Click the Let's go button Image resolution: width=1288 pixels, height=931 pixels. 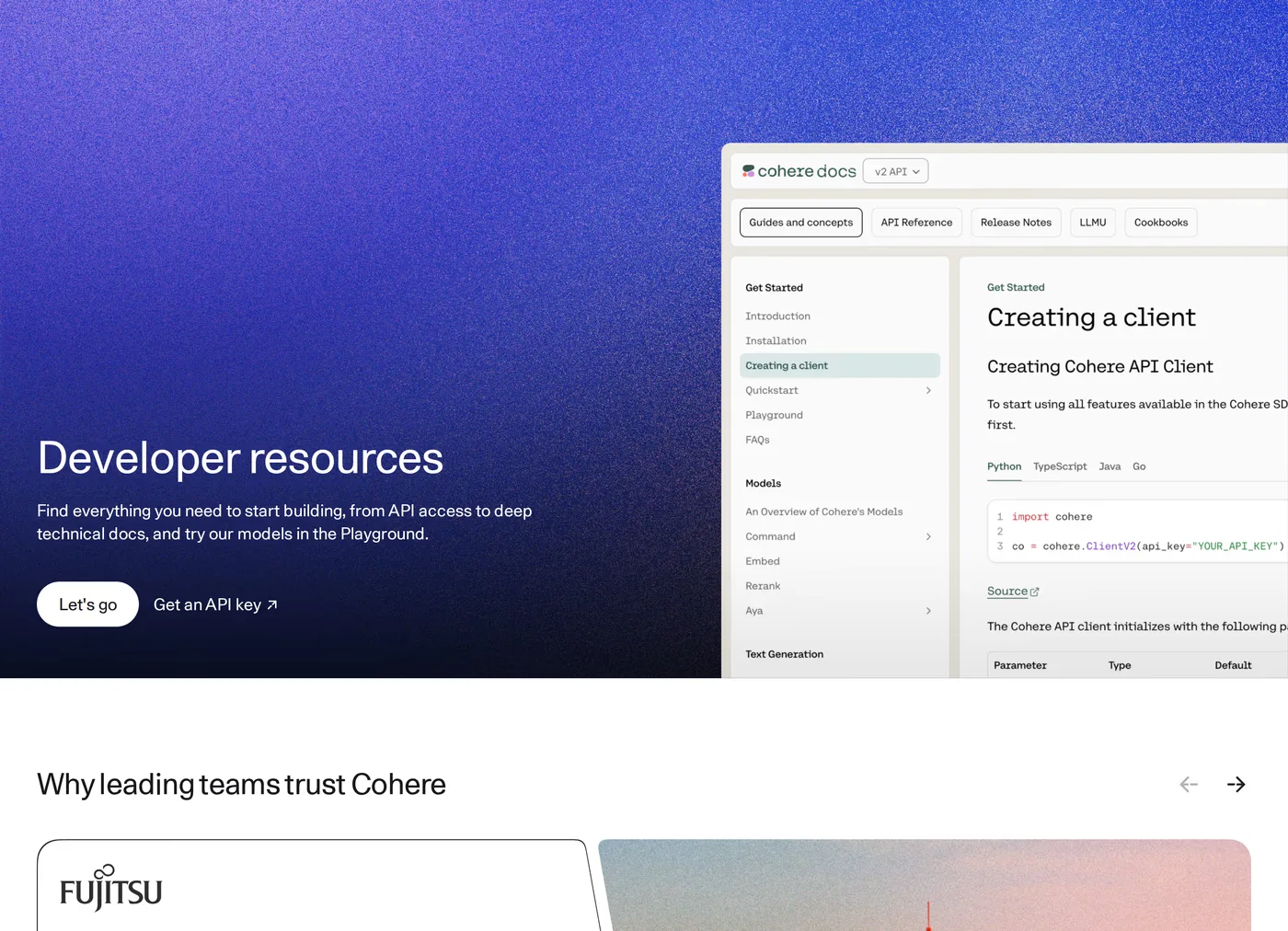[87, 604]
